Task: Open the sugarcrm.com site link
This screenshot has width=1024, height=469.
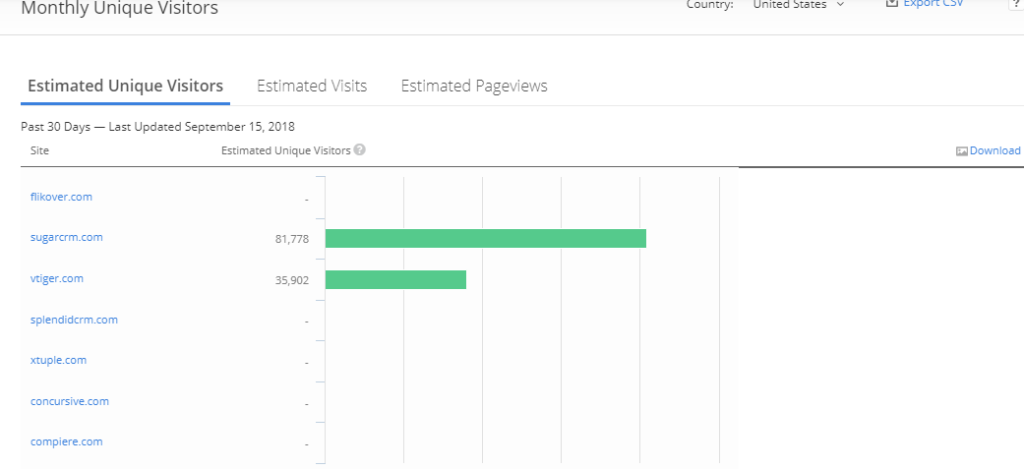Action: click(67, 238)
